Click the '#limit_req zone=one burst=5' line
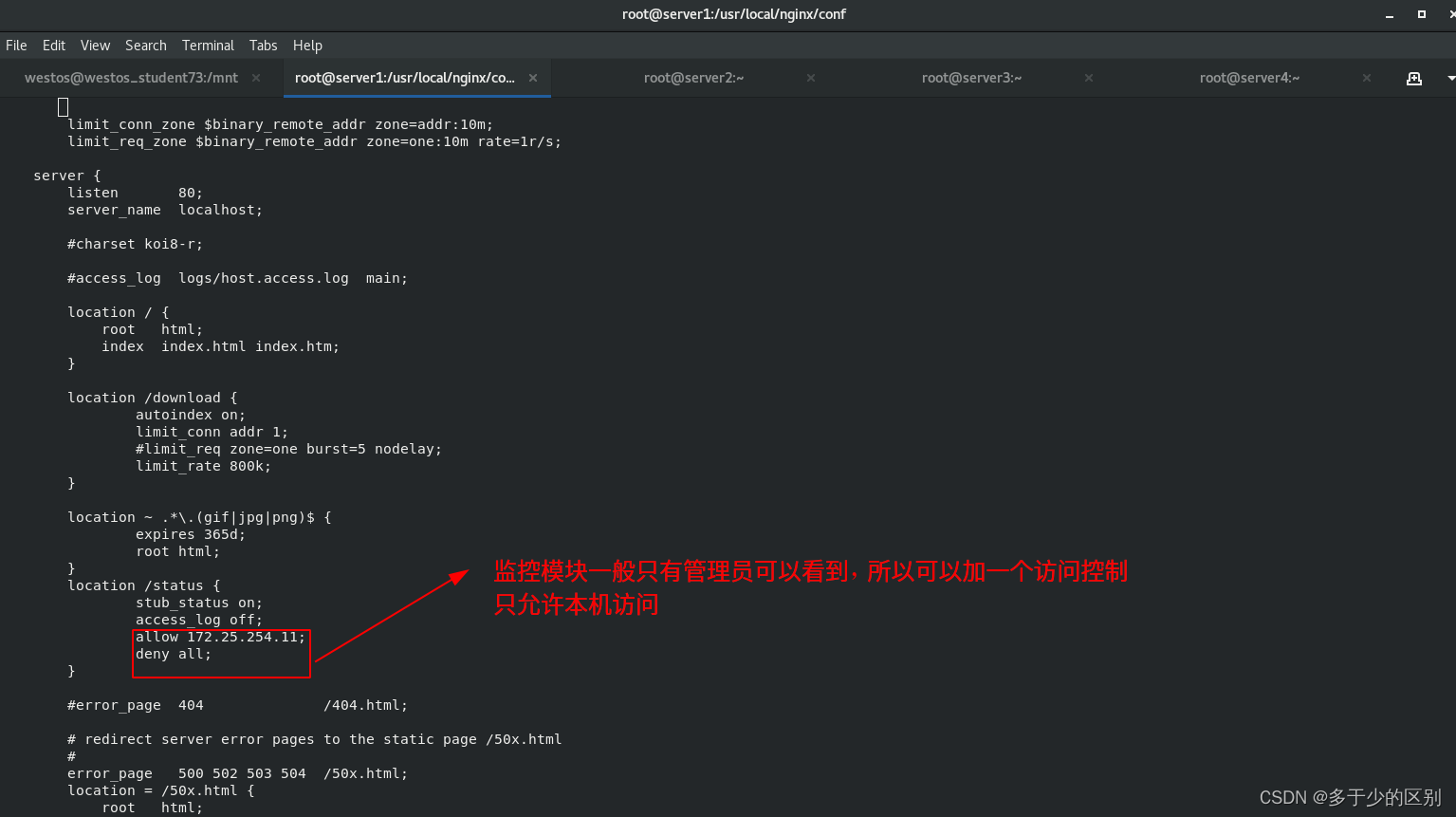The width and height of the screenshot is (1456, 817). (x=288, y=449)
